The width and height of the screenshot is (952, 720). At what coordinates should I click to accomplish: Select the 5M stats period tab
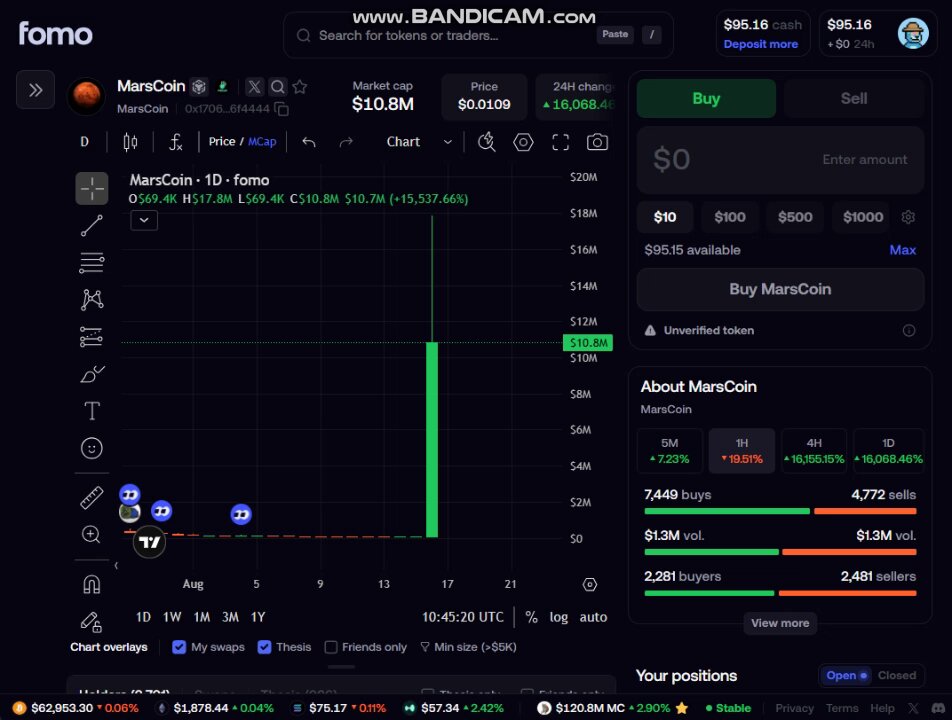pyautogui.click(x=670, y=451)
